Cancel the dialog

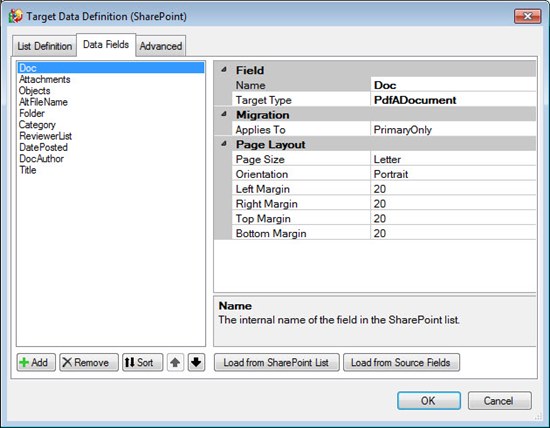(x=499, y=401)
